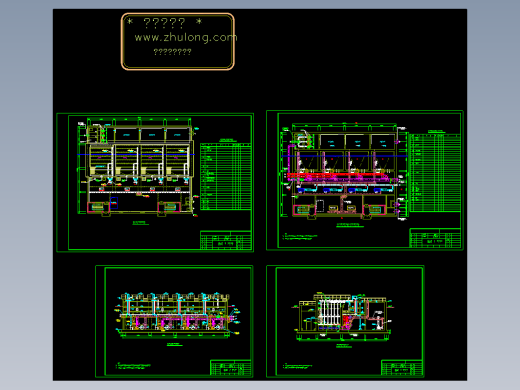
Task: Select the top-left plan drawing sheet
Action: coord(155,182)
